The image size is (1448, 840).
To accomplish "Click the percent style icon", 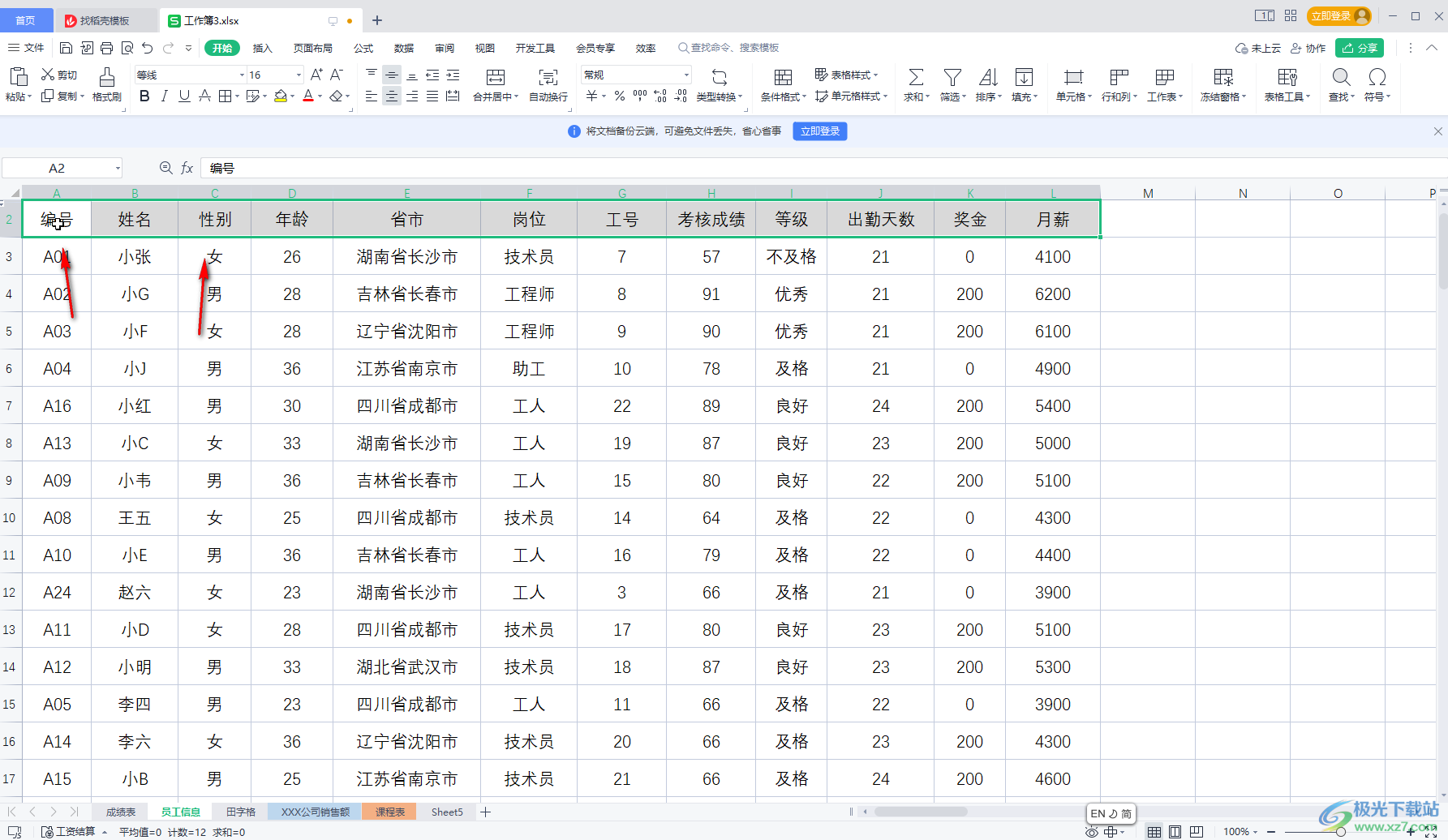I will tap(620, 96).
